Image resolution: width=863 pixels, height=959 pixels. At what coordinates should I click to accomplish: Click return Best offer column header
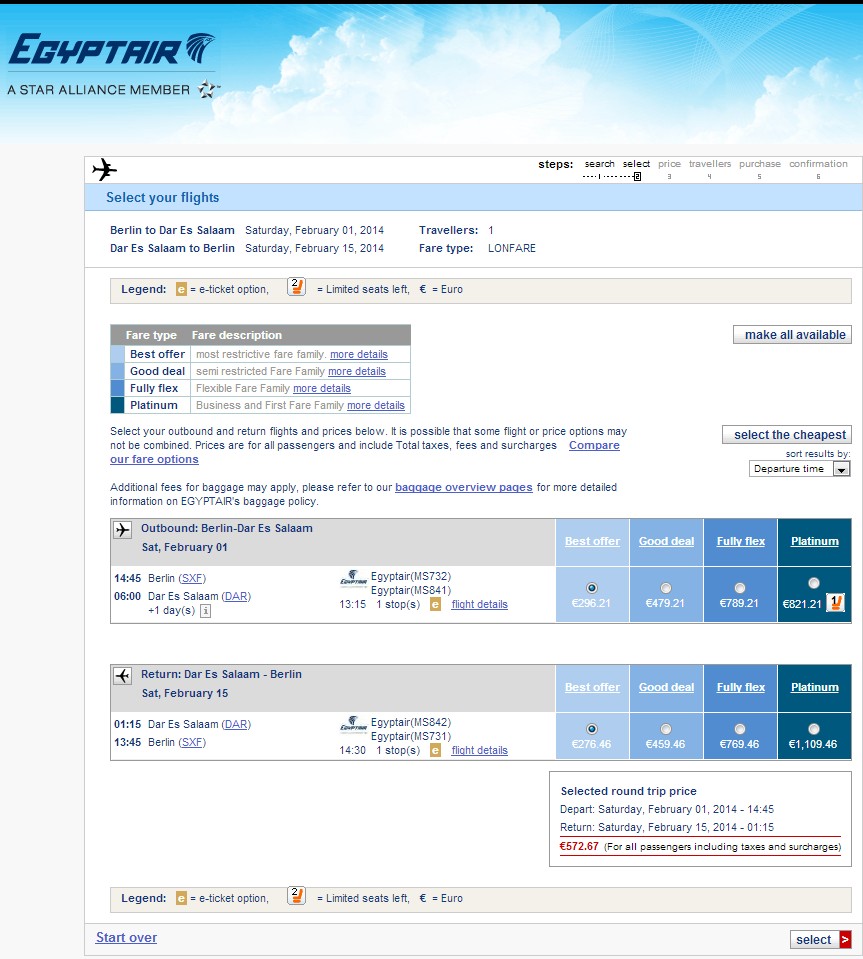click(x=592, y=687)
